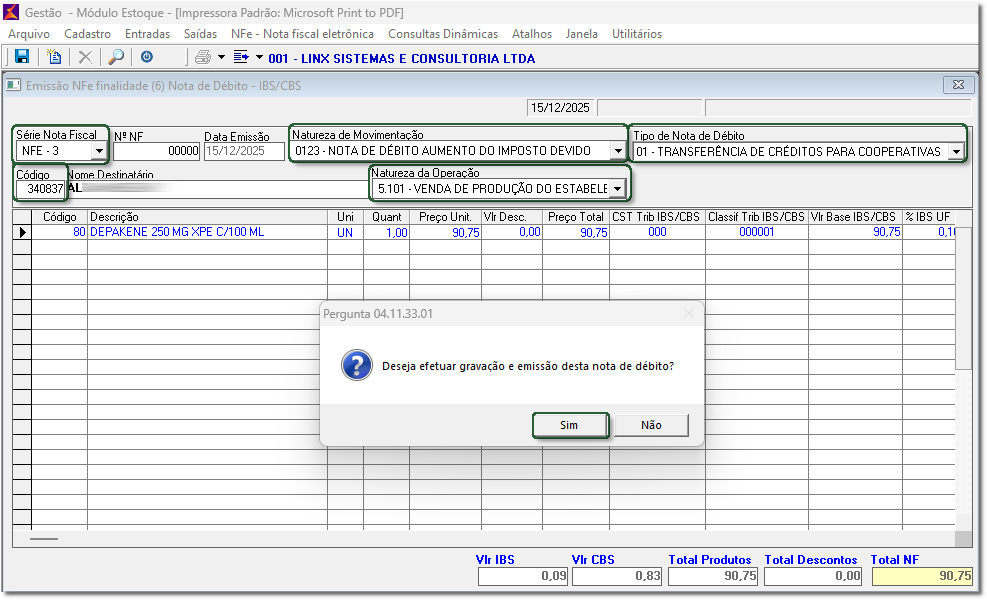Click the form icon beside Emissão NFe title
Viewport: 987px width, 600px height.
tap(14, 85)
